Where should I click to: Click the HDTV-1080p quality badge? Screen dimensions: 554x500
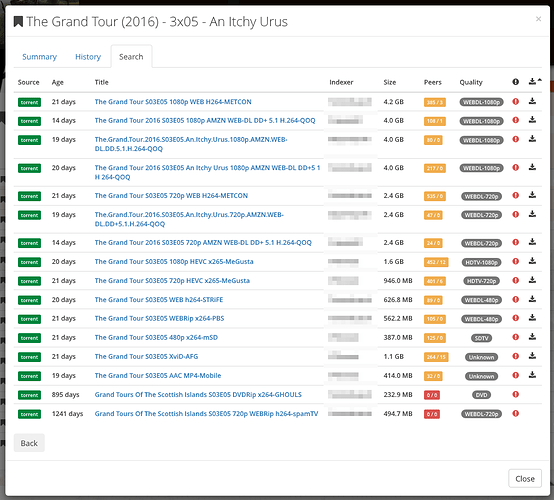point(481,262)
